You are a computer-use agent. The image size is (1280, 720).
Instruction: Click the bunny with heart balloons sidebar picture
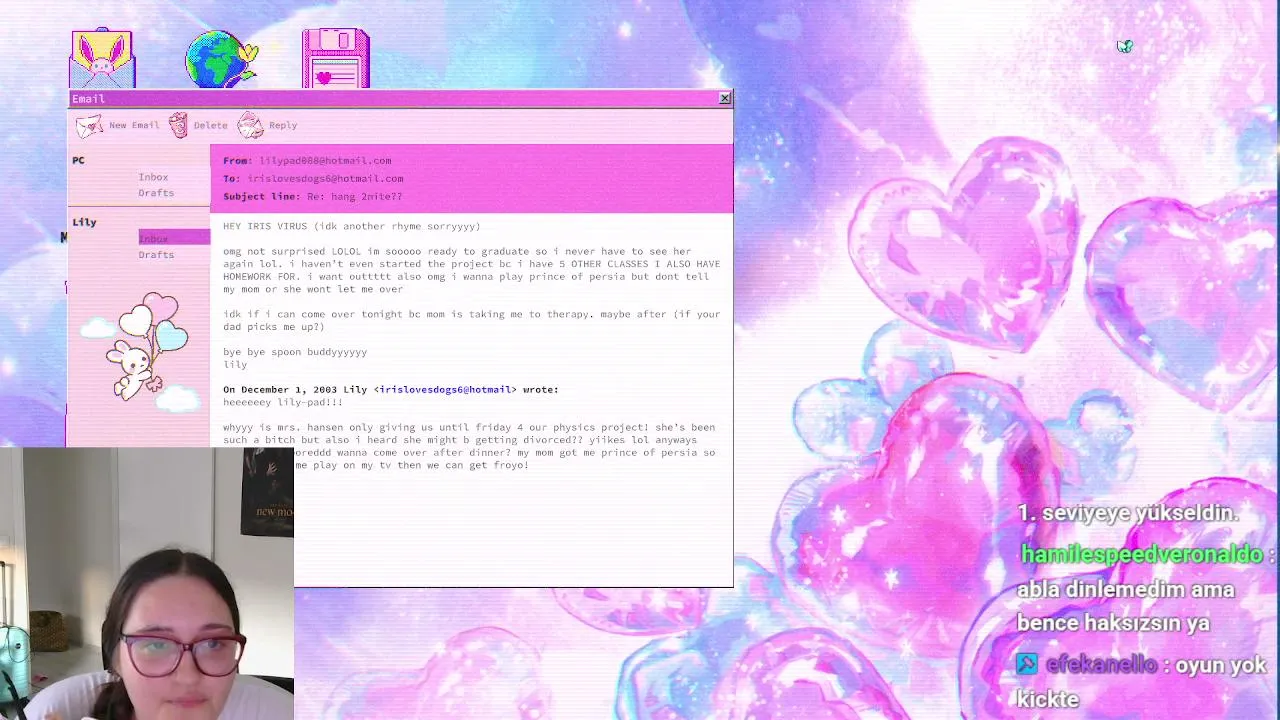[x=139, y=350]
